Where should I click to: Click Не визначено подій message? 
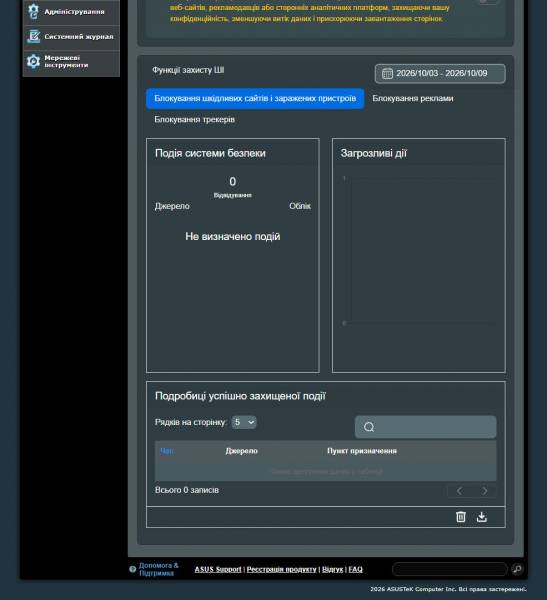coord(233,236)
